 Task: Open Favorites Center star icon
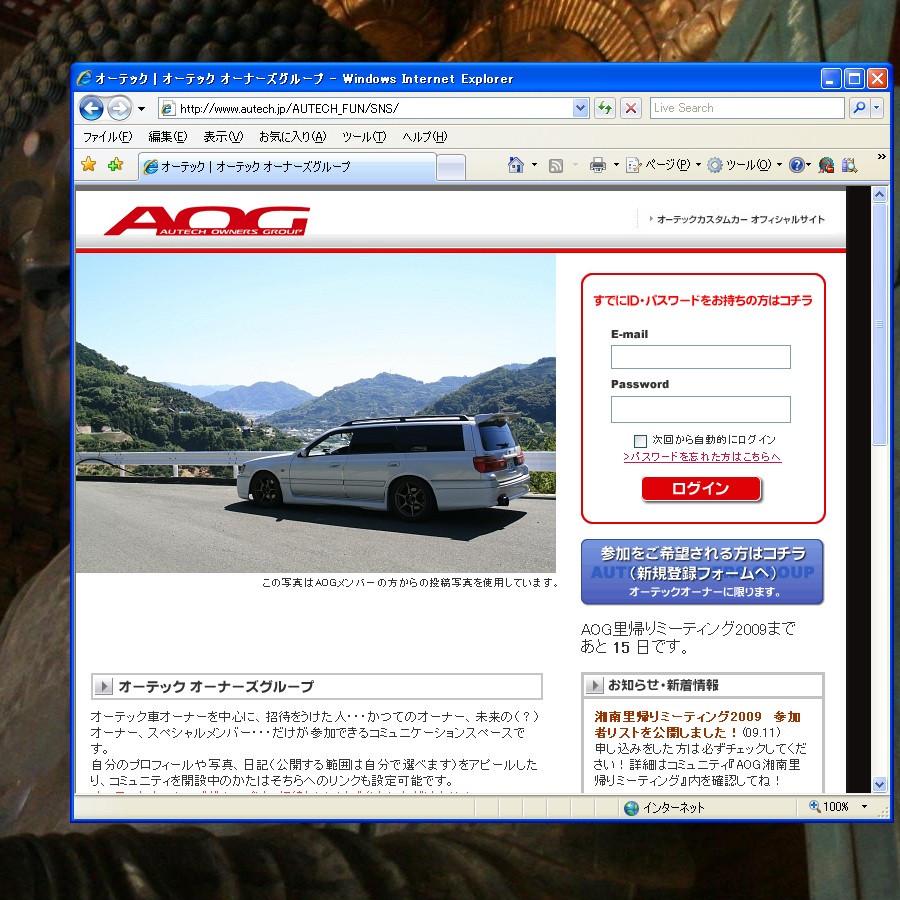(89, 165)
